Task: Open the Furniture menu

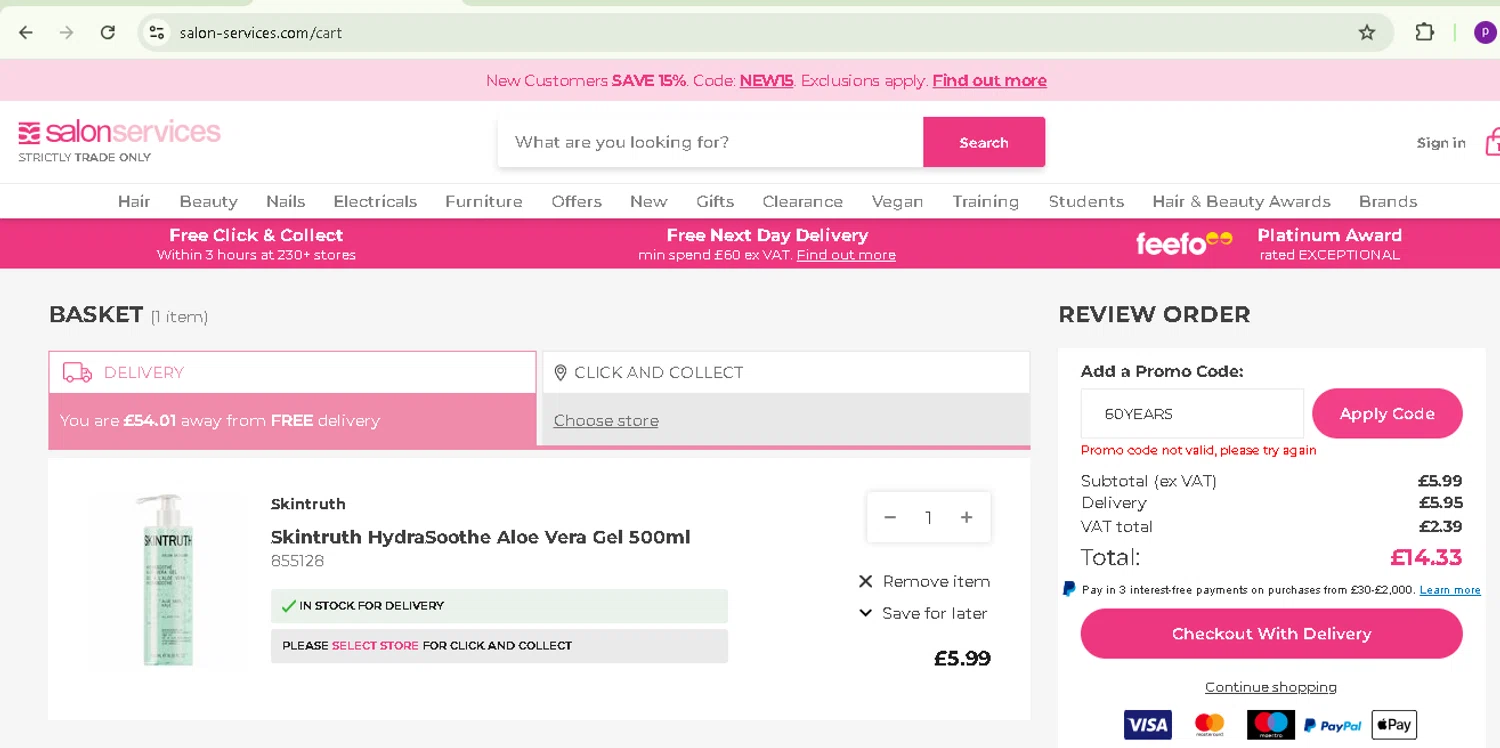Action: pos(484,201)
